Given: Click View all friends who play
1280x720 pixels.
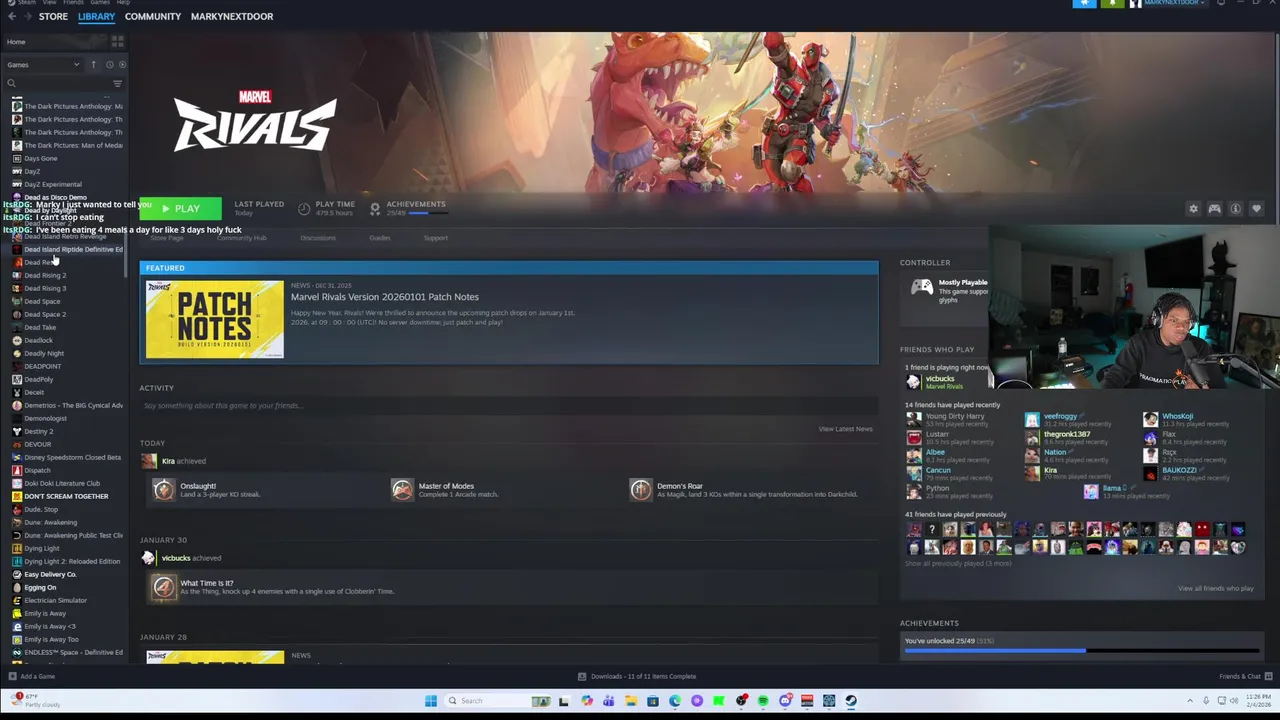Looking at the screenshot, I should click(x=1215, y=588).
